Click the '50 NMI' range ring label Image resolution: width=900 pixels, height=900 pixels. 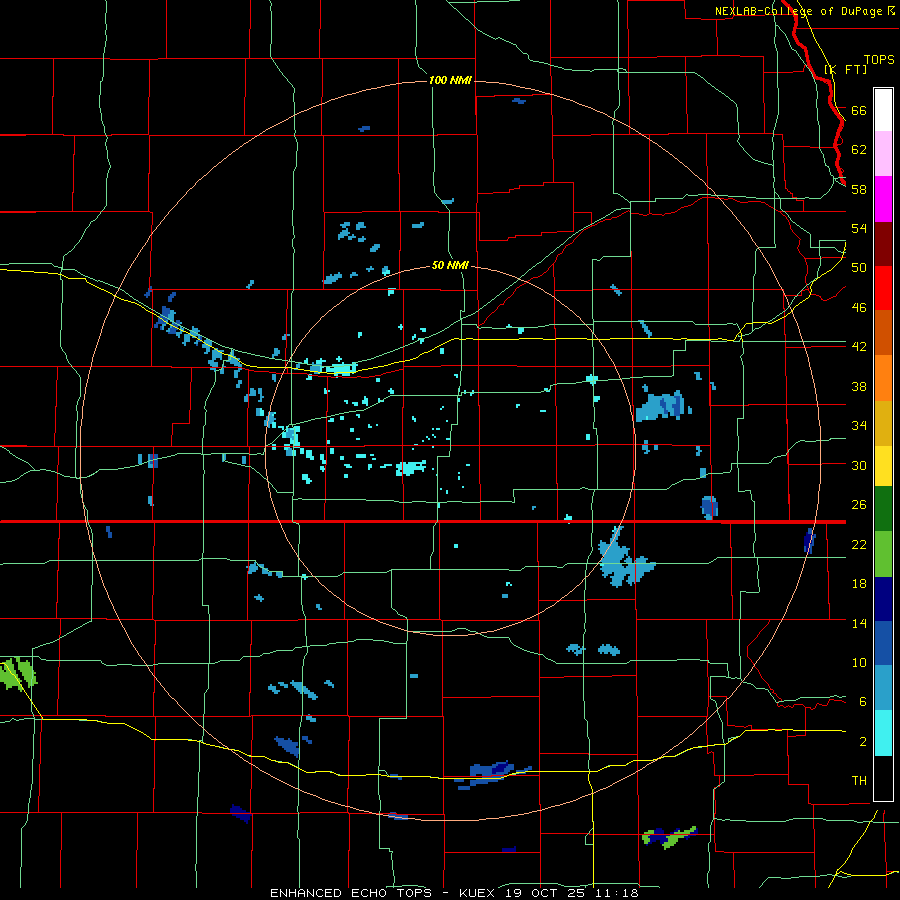(x=450, y=266)
